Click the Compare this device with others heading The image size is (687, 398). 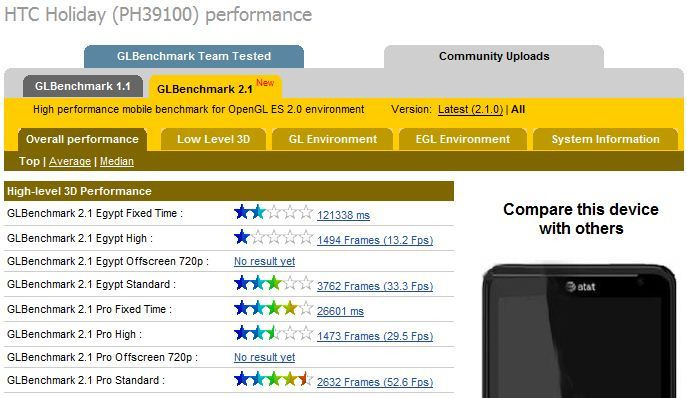tap(581, 219)
